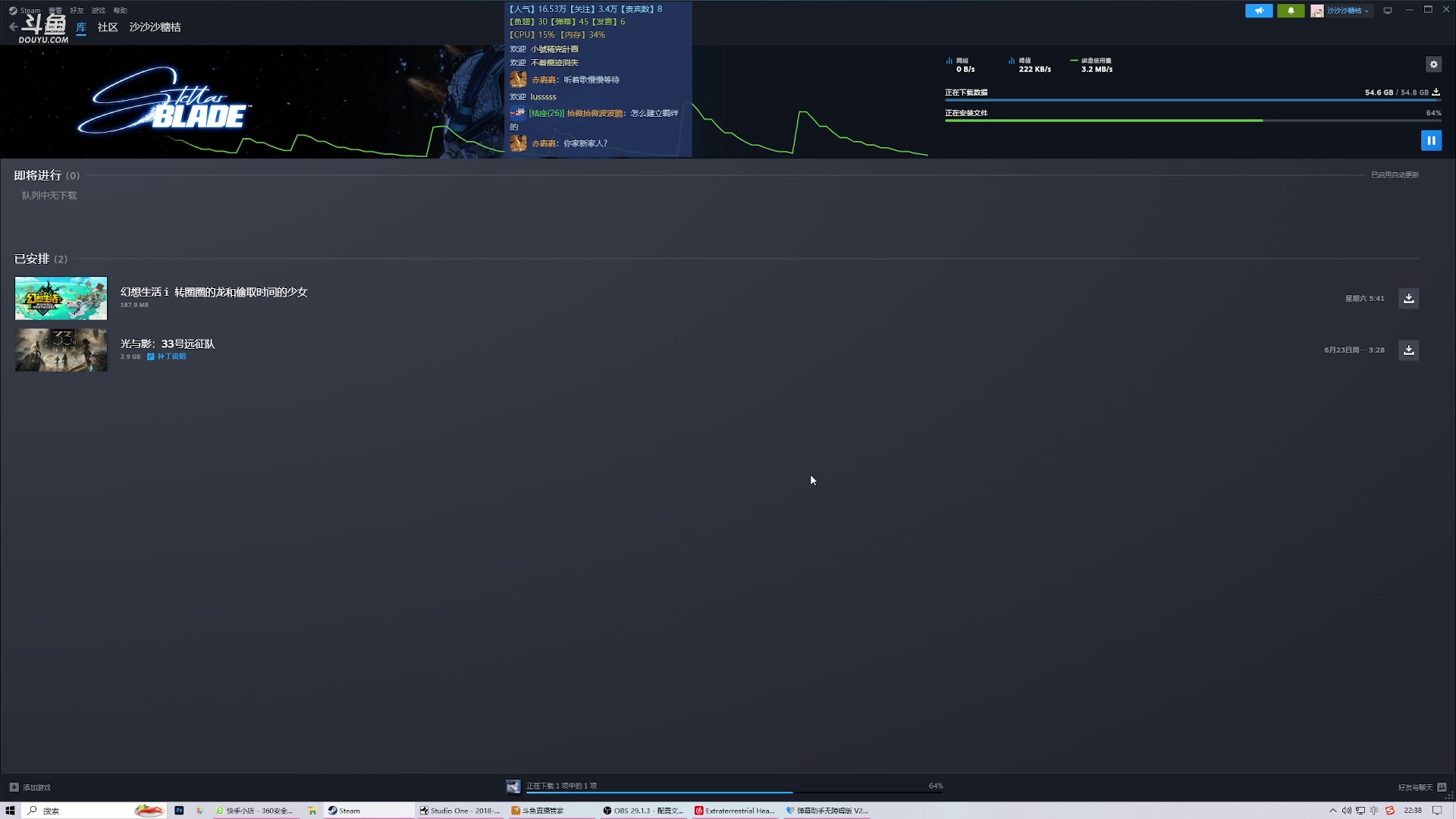1456x819 pixels.
Task: Switch to 斗鱼直播管家 taskbar window
Action: [552, 811]
